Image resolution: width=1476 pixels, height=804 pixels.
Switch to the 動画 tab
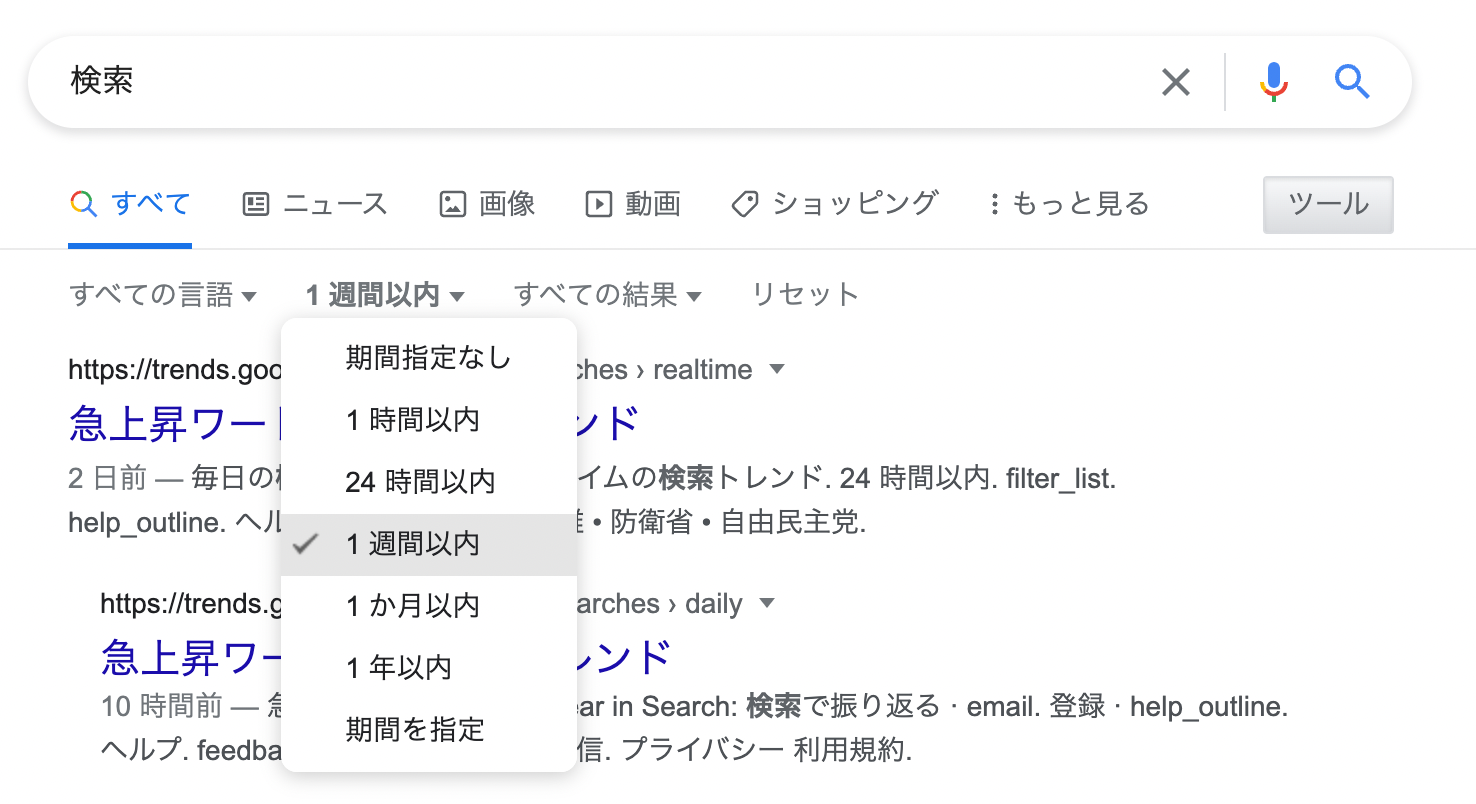coord(633,204)
